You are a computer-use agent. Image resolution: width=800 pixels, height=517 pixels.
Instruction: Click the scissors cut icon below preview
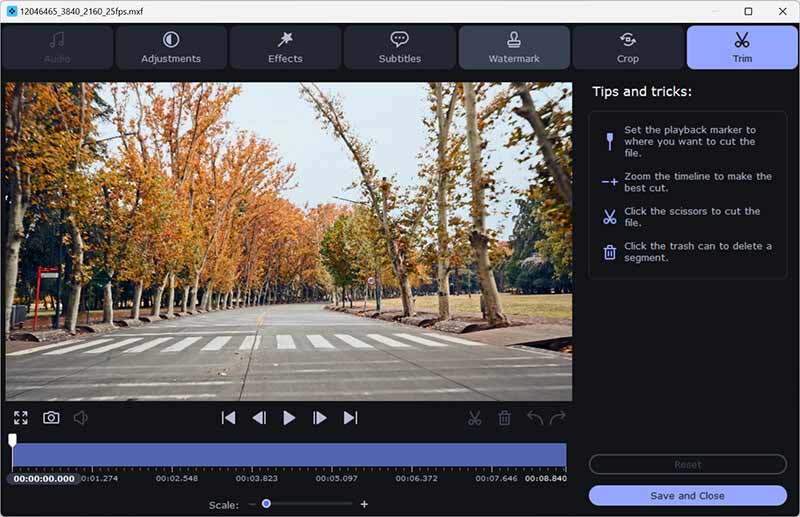tap(474, 418)
